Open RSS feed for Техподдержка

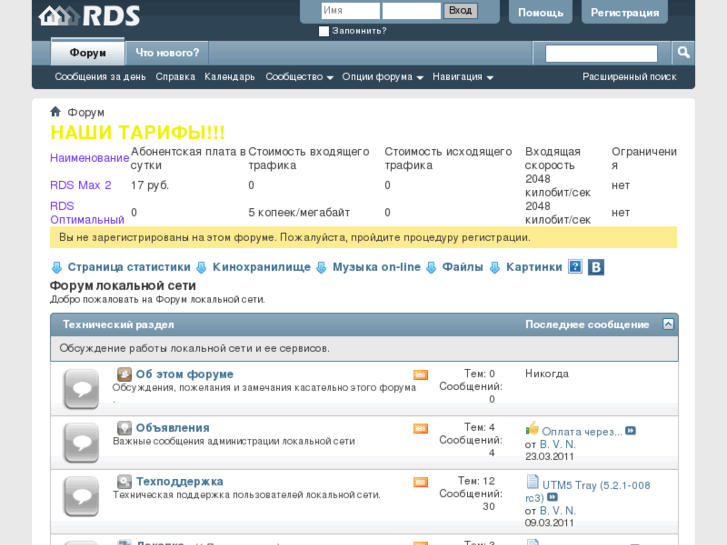pyautogui.click(x=421, y=482)
